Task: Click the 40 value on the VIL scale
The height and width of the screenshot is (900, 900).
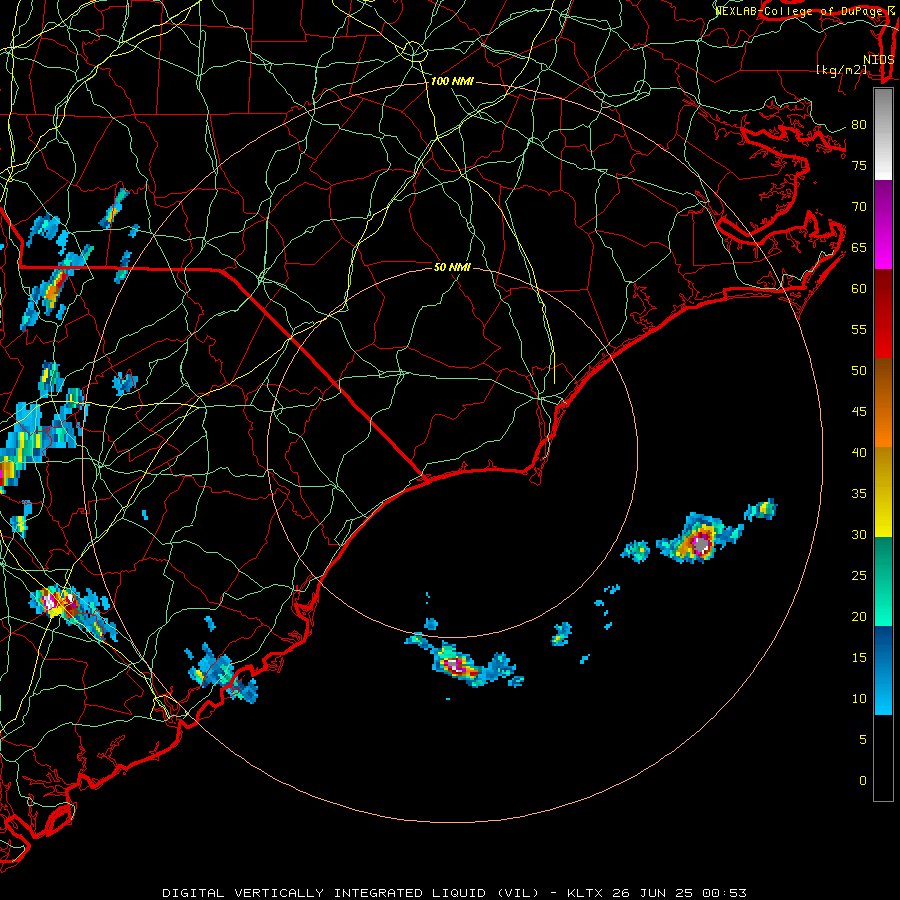Action: click(x=859, y=452)
